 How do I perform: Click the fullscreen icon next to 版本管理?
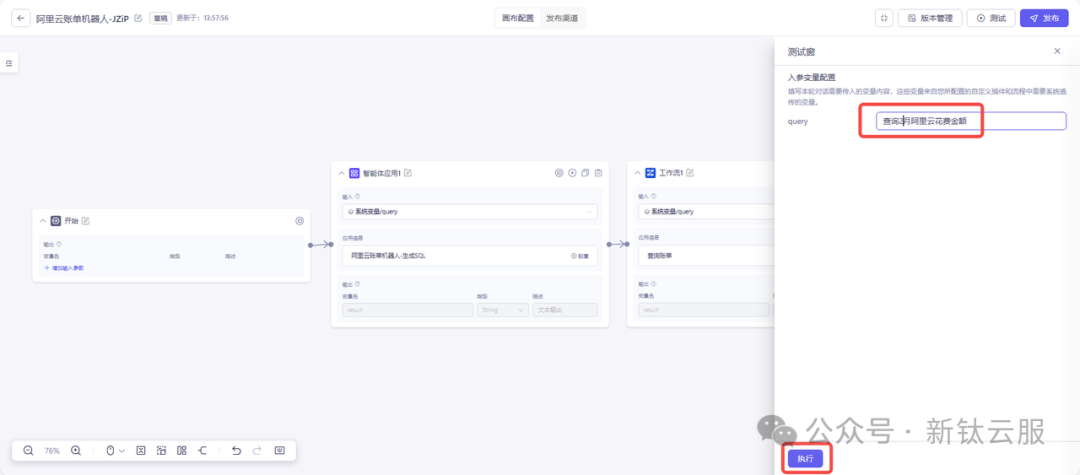tap(884, 18)
